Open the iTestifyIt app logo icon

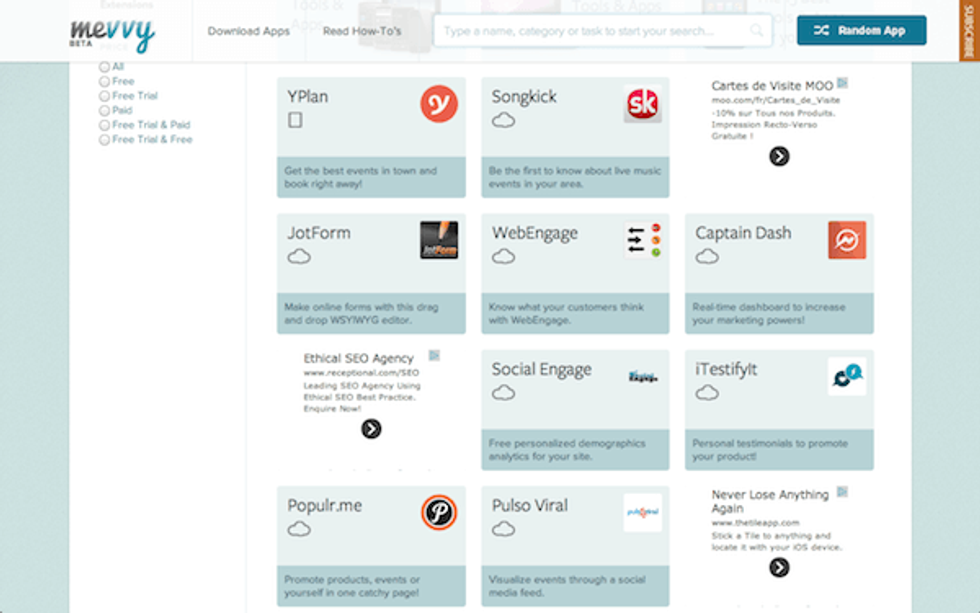tap(847, 376)
